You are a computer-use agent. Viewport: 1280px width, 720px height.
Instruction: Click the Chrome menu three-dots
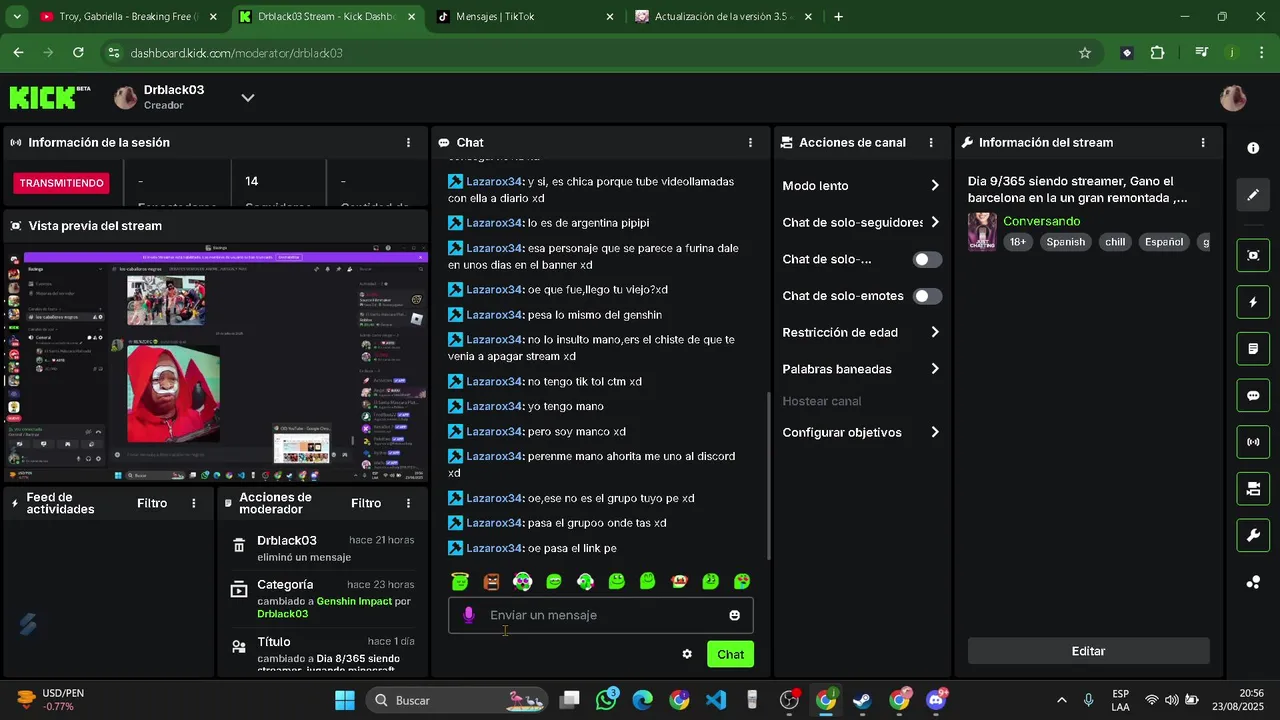click(x=1260, y=53)
